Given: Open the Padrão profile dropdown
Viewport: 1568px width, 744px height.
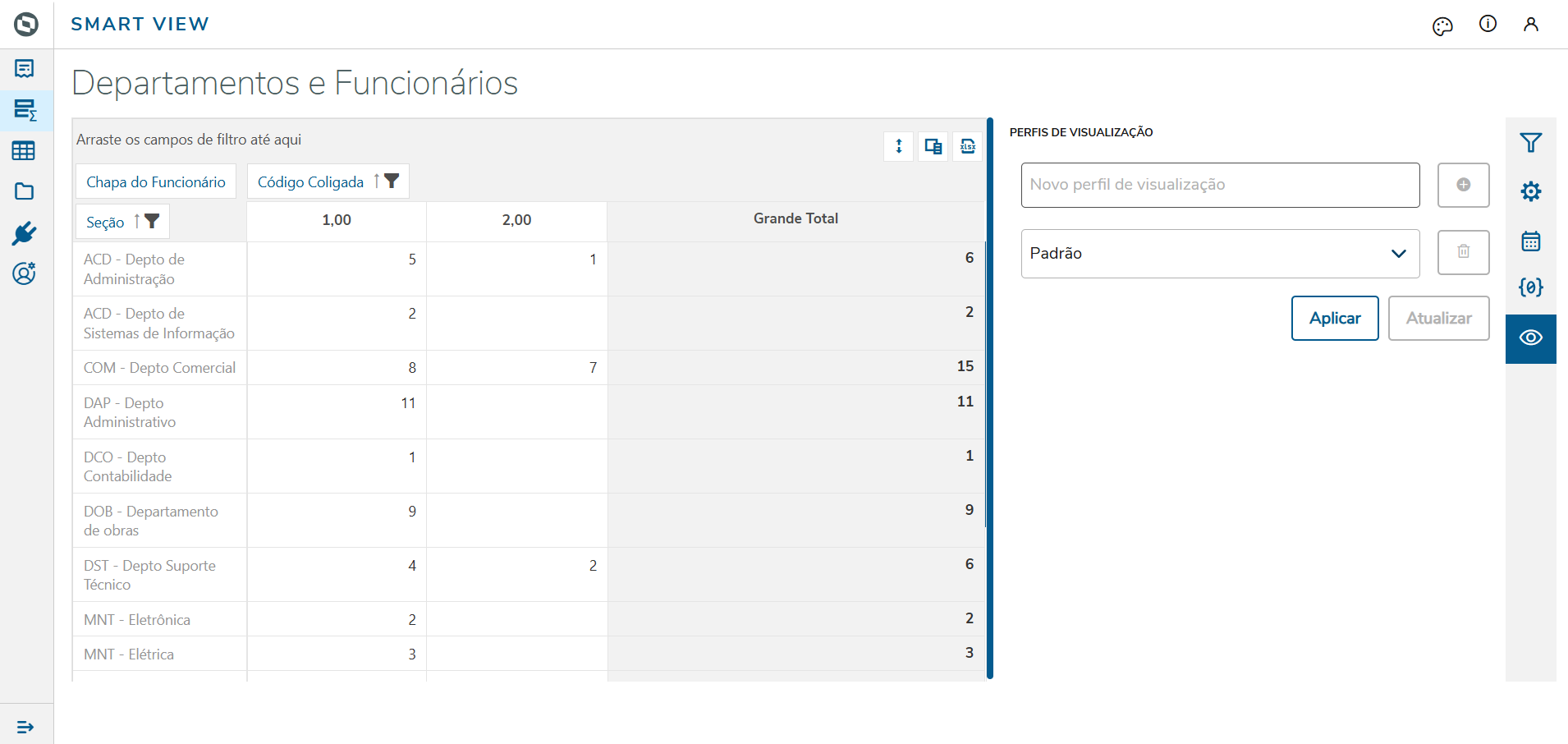Looking at the screenshot, I should tap(1221, 254).
